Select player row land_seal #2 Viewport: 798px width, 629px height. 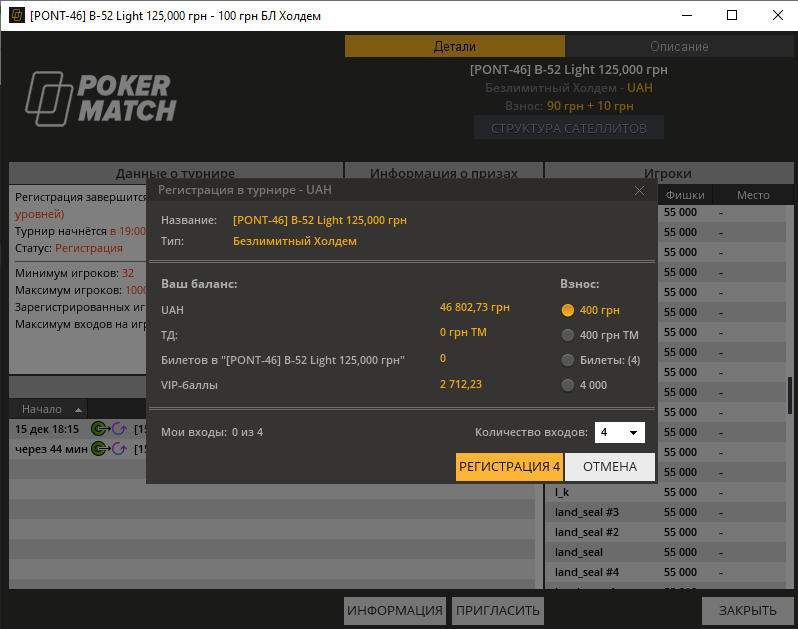point(667,532)
